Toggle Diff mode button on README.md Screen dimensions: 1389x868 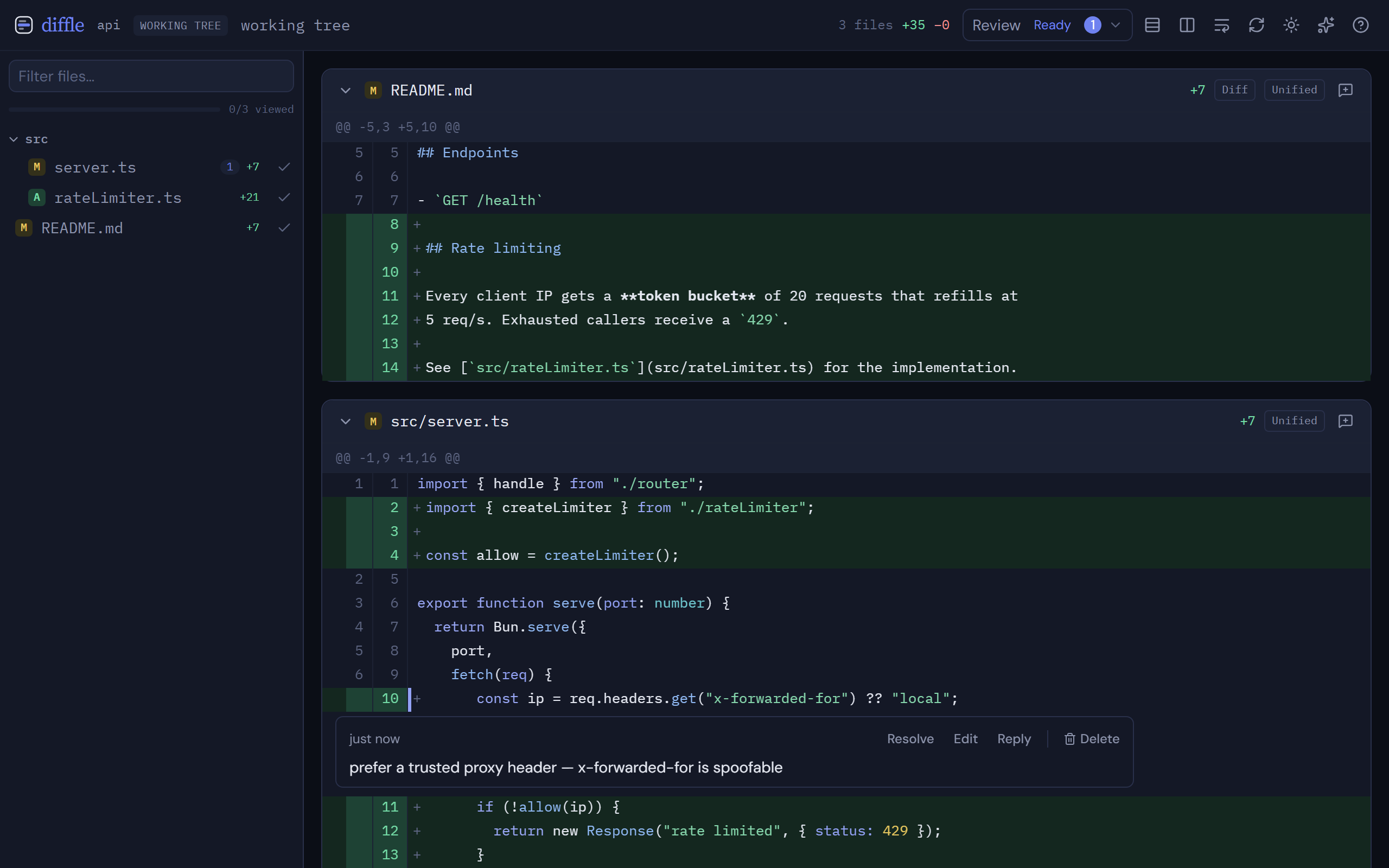1234,90
